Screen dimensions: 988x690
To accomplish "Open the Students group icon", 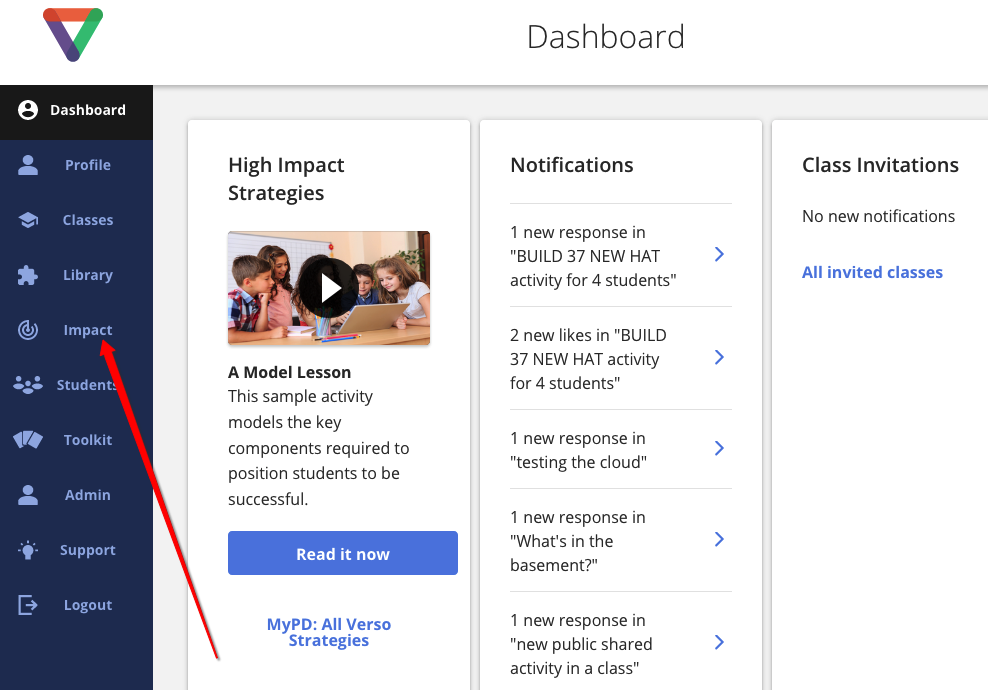I will point(28,384).
